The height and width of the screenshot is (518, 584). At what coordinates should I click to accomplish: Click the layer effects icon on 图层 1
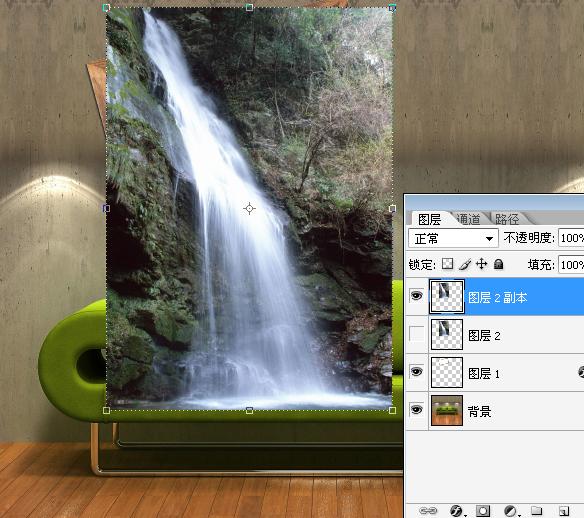581,372
